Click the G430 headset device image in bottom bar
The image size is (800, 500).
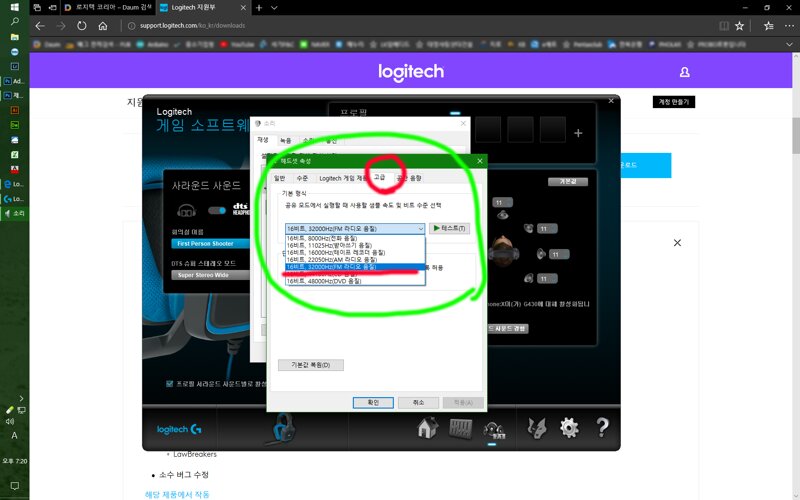pos(282,429)
